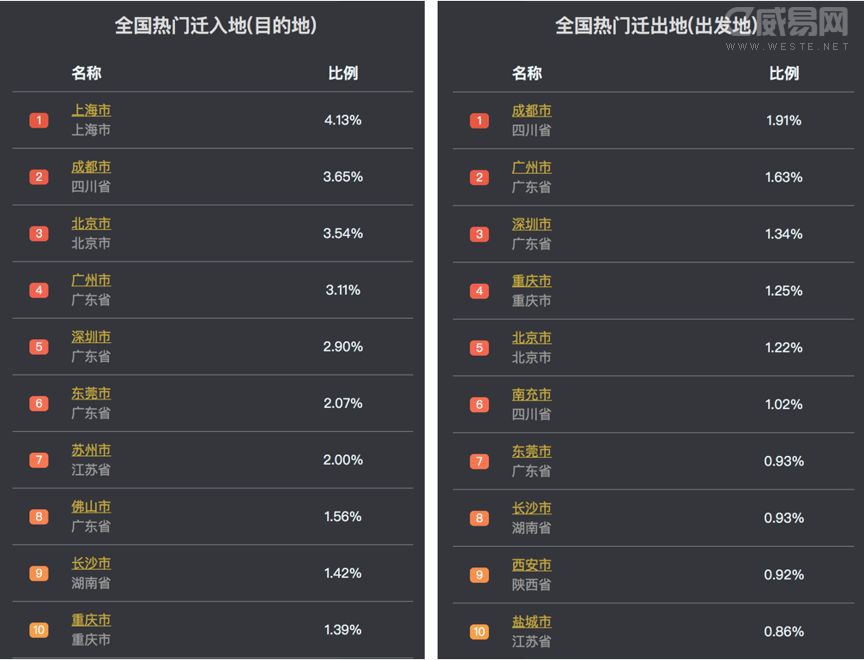This screenshot has width=864, height=660.
Task: Click the 比例 header in the 迁出地 table
Action: click(784, 73)
